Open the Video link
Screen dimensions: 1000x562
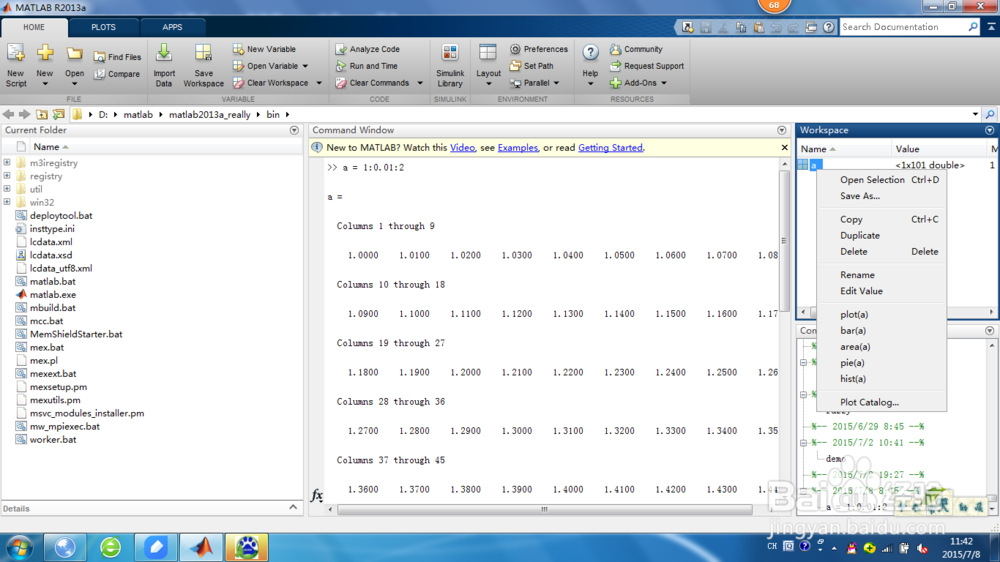pyautogui.click(x=462, y=147)
